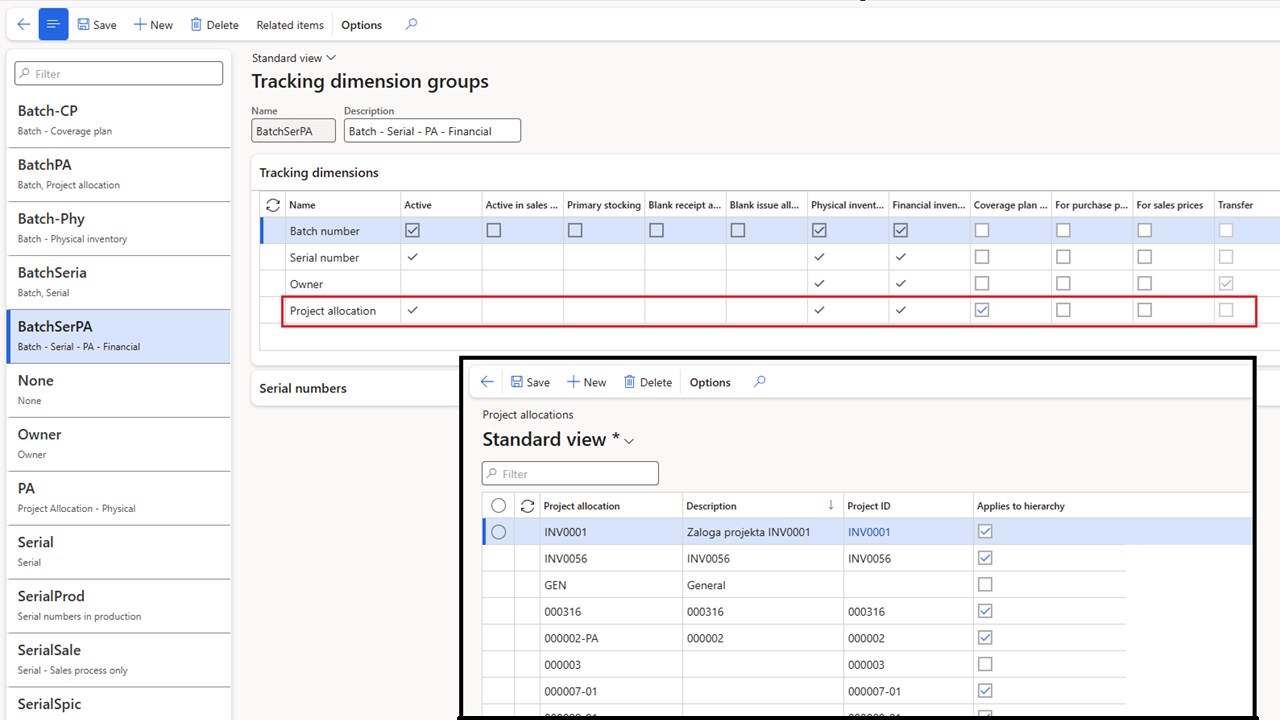Screen dimensions: 1280x720
Task: Open Options menu in main toolbar
Action: [x=361, y=25]
